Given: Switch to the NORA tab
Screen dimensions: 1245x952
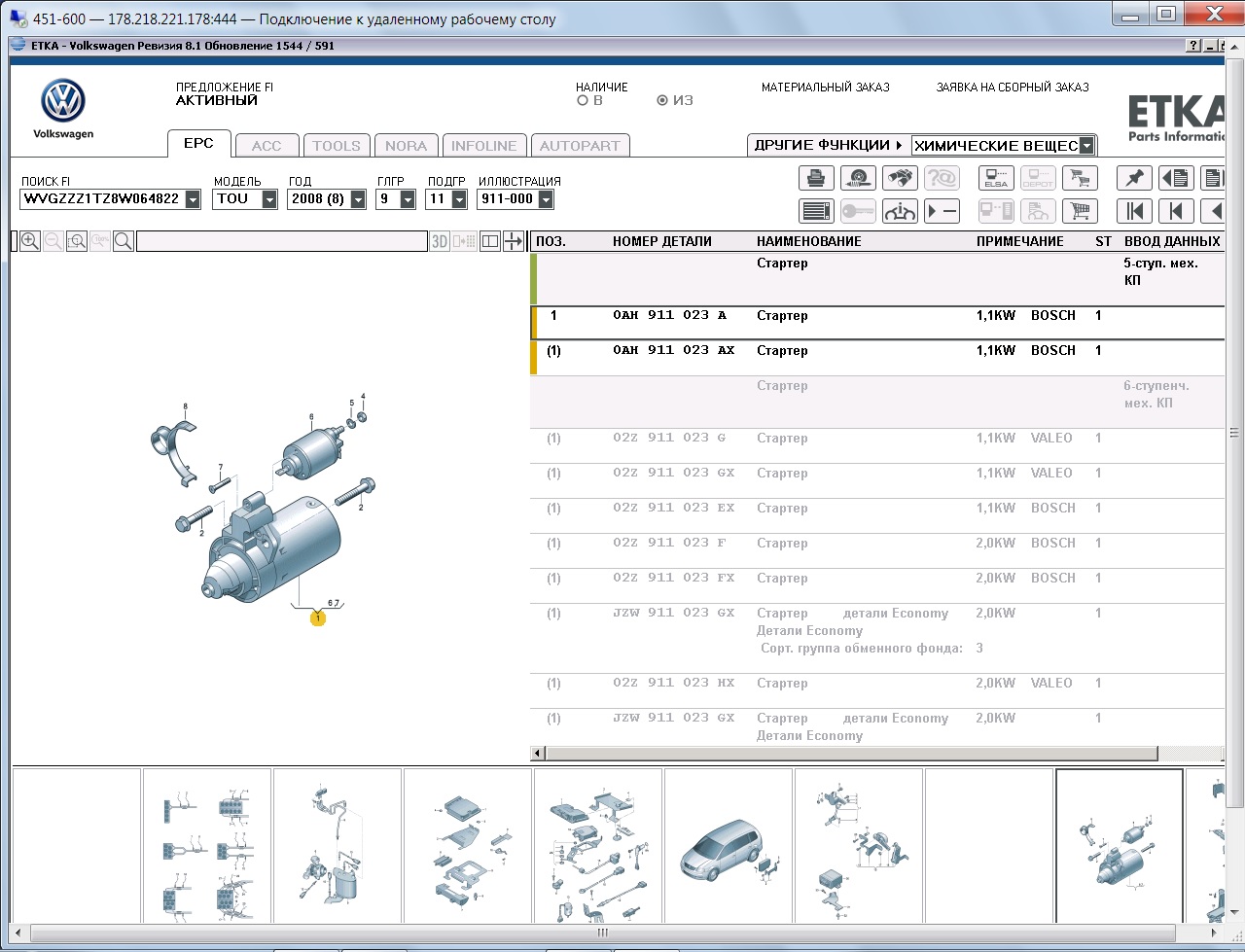Looking at the screenshot, I should (406, 146).
